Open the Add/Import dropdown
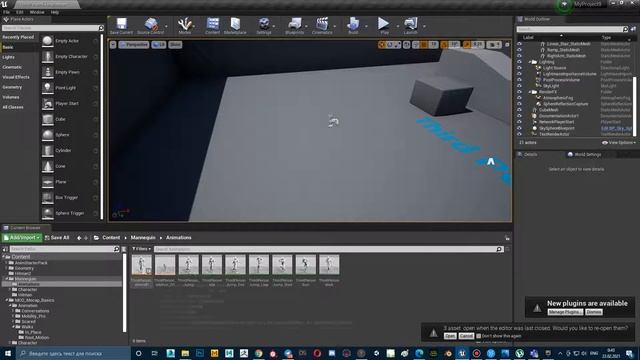Viewport: 640px width, 360px height. (x=22, y=238)
